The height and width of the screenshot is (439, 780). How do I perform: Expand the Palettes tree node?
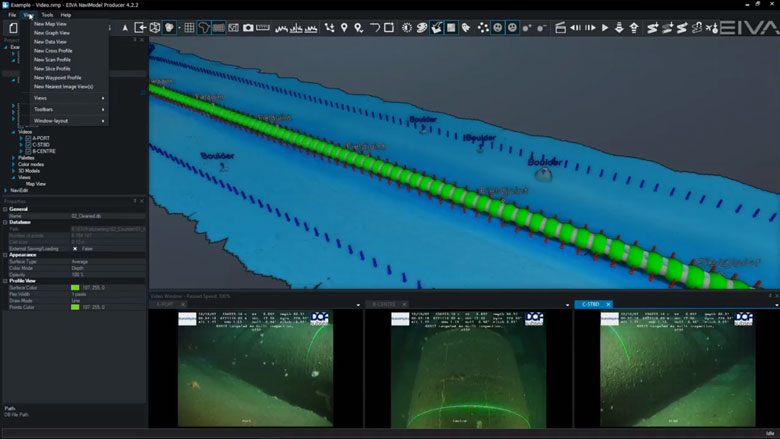click(x=14, y=157)
